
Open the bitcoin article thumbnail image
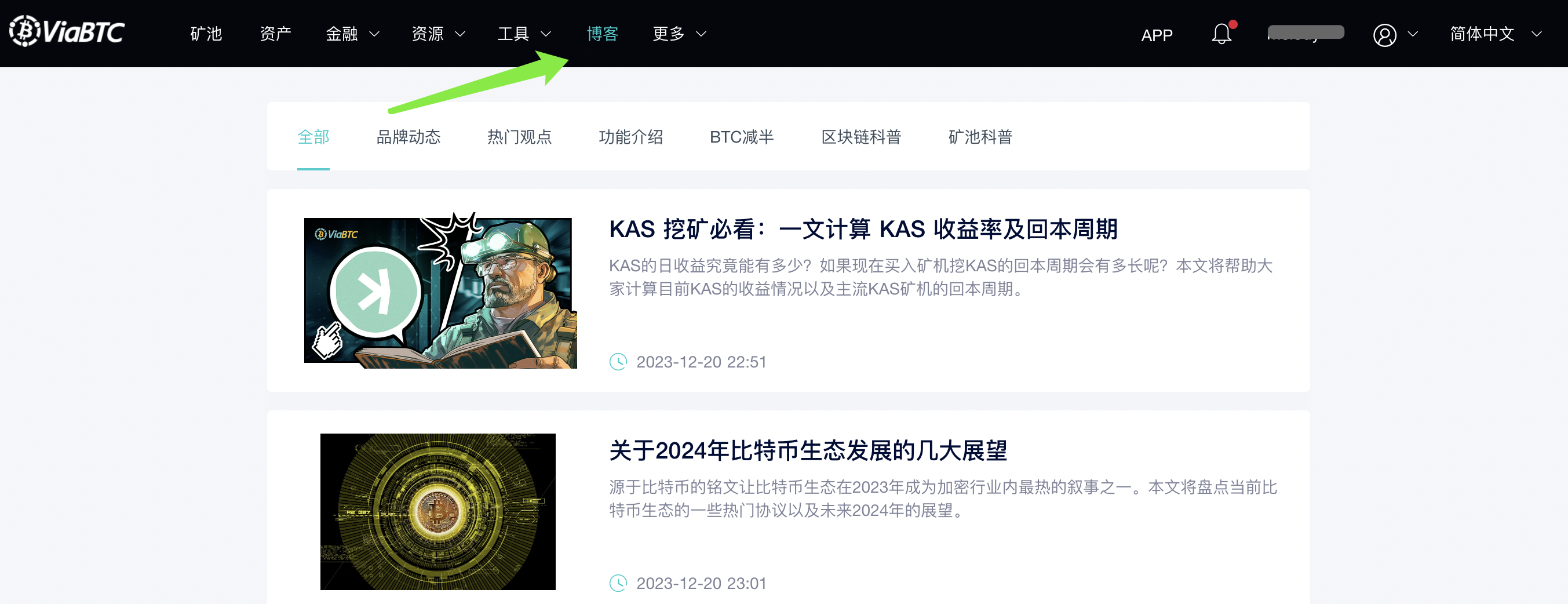(437, 511)
